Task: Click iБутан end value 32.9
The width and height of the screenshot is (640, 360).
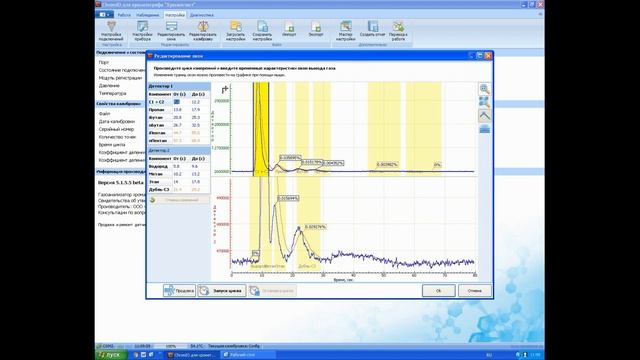Action: pyautogui.click(x=196, y=125)
